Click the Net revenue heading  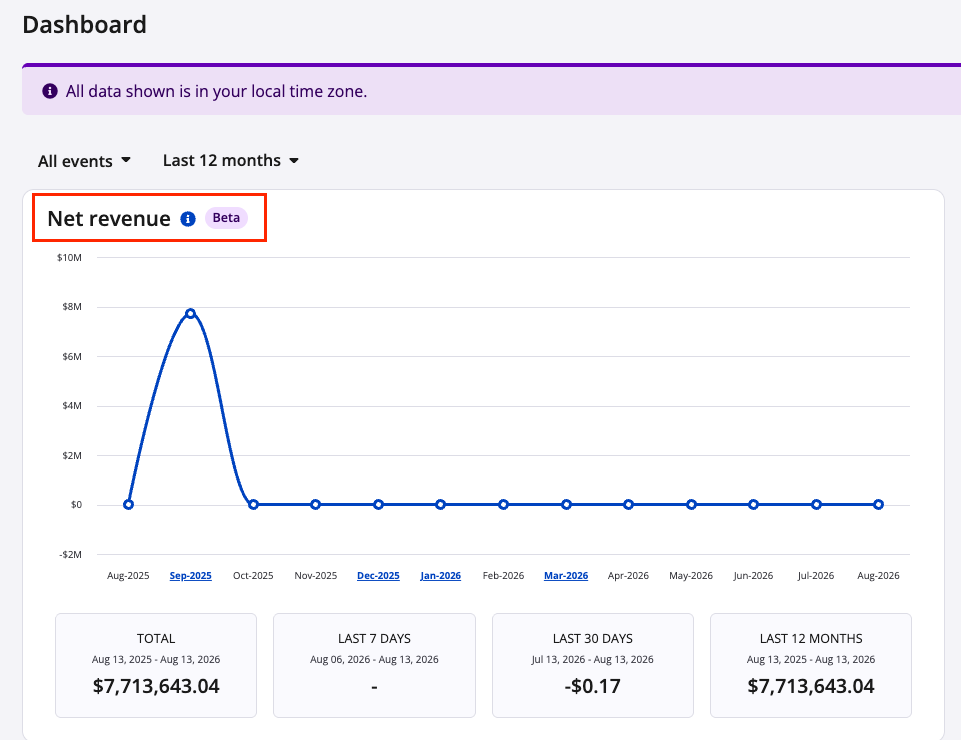(109, 219)
